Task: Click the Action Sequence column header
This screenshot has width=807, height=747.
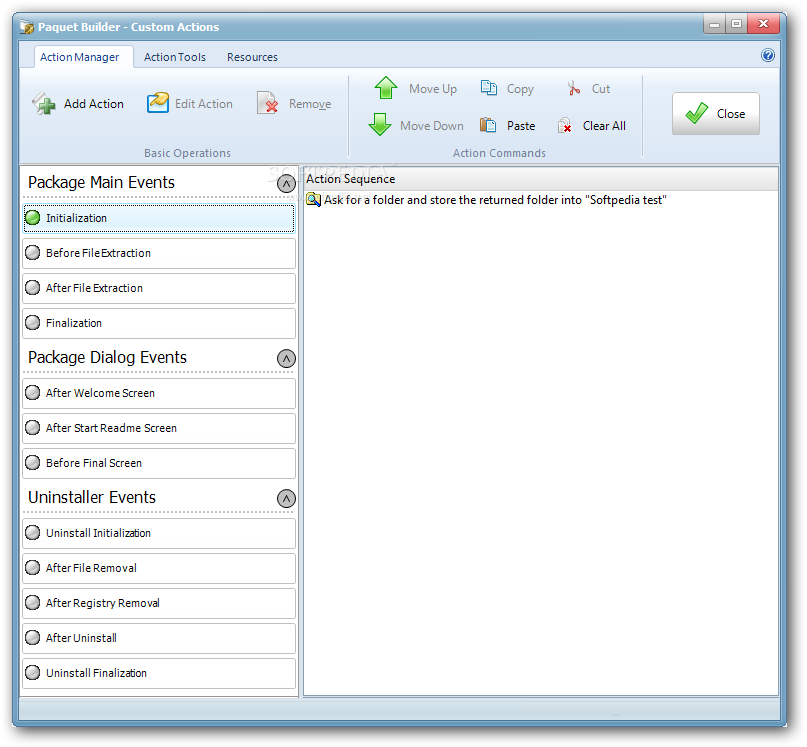Action: coord(540,179)
